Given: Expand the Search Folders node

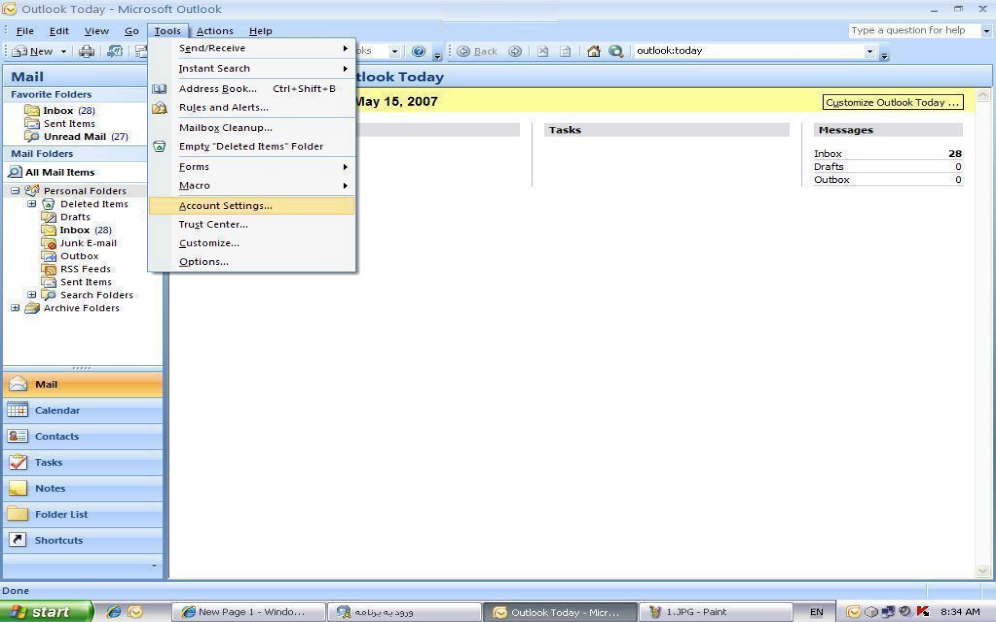Looking at the screenshot, I should [32, 295].
